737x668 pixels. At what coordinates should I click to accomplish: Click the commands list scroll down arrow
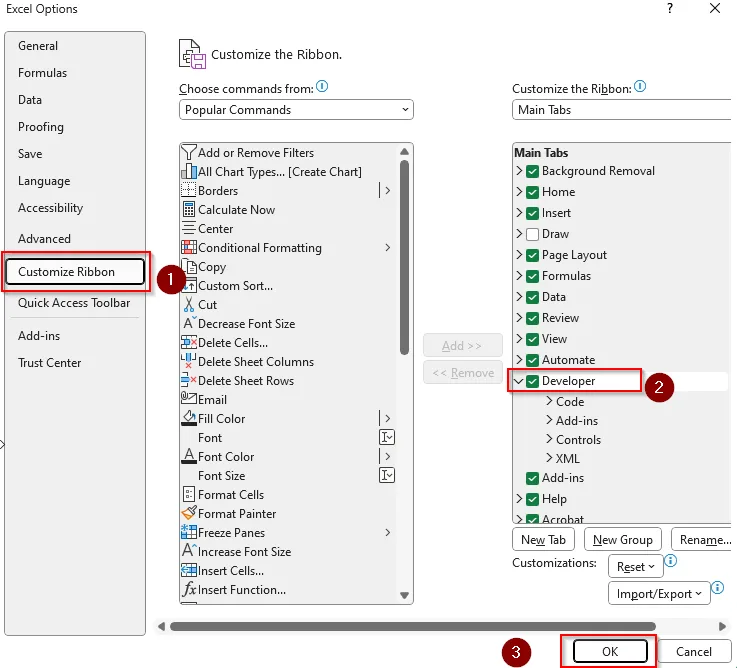pos(404,595)
